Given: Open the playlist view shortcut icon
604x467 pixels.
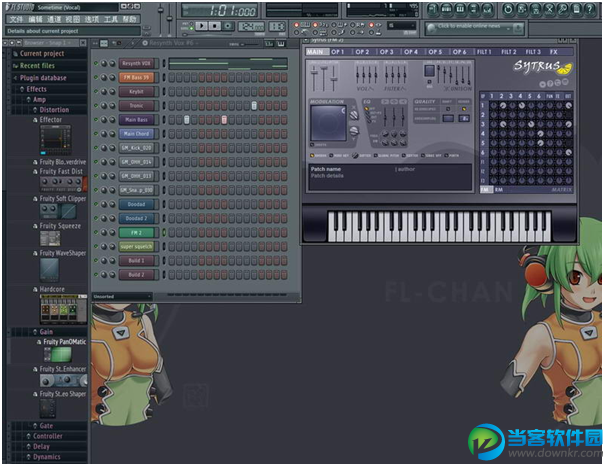Looking at the screenshot, I should point(433,9).
